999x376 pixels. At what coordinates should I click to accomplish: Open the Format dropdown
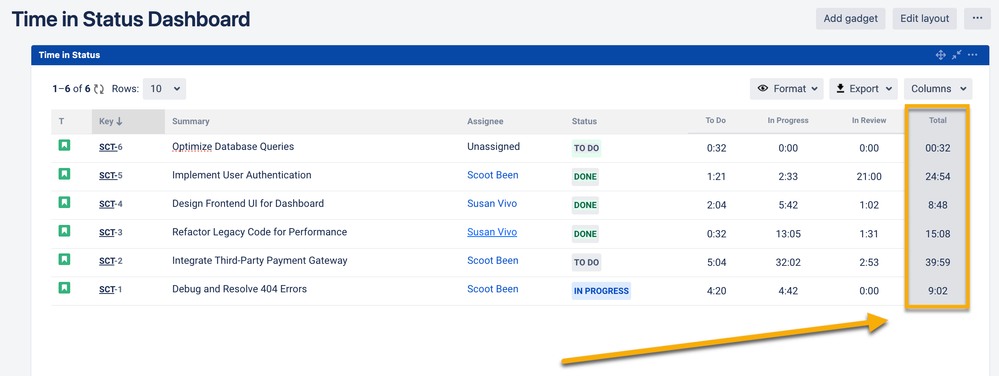787,89
